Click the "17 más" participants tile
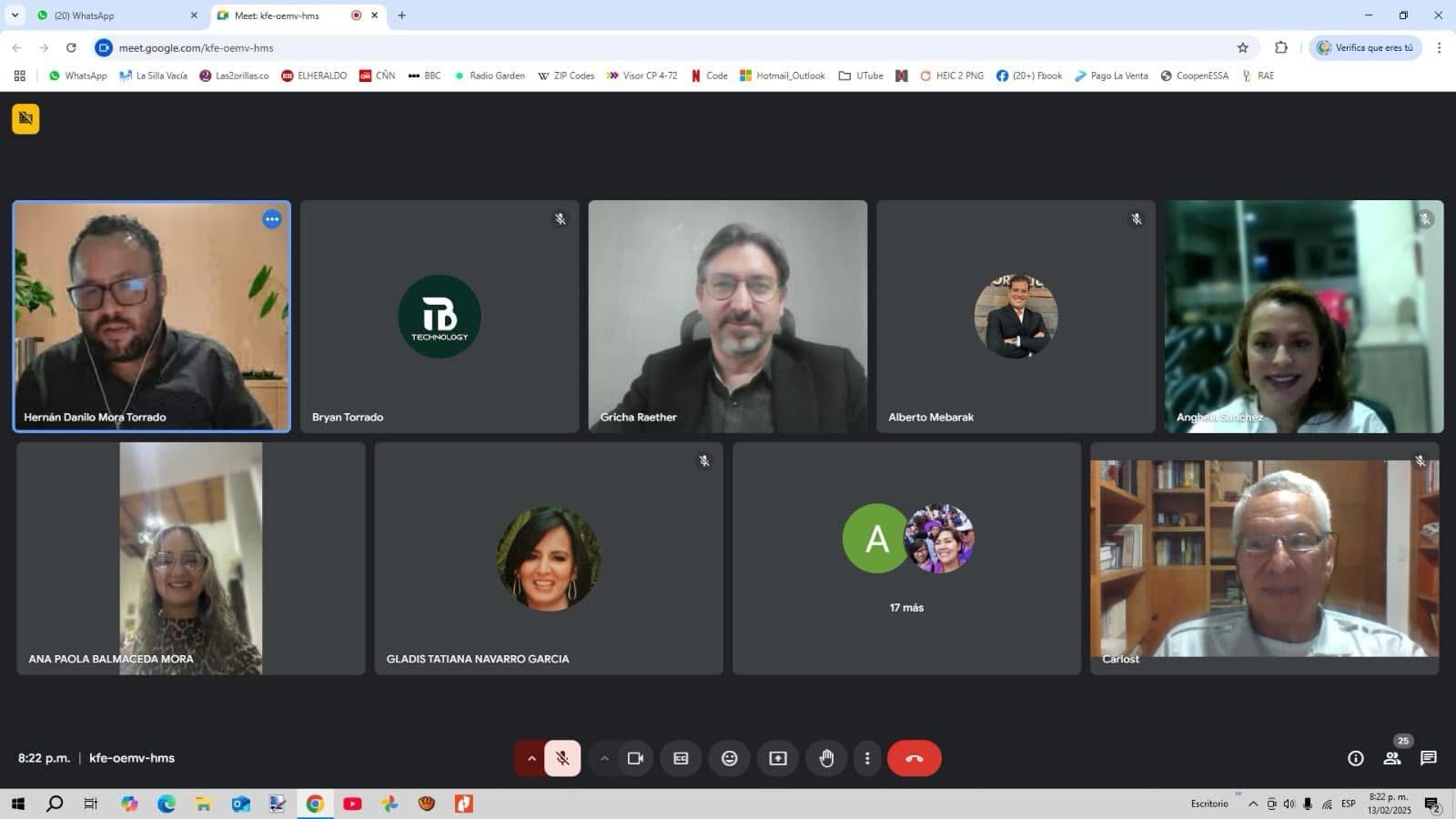Screen dimensions: 1456x819 [906, 559]
